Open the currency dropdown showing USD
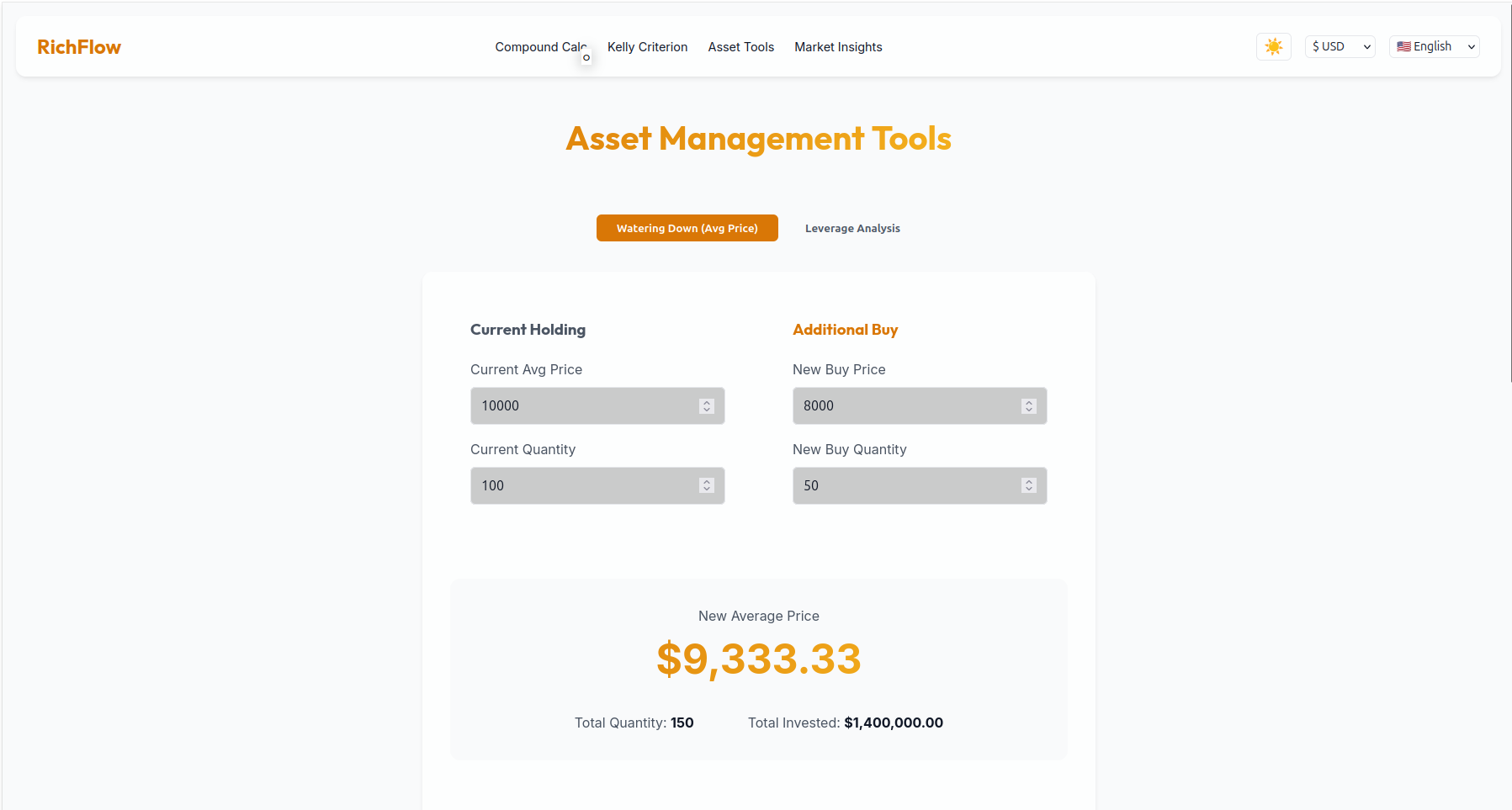The image size is (1512, 810). coord(1340,46)
